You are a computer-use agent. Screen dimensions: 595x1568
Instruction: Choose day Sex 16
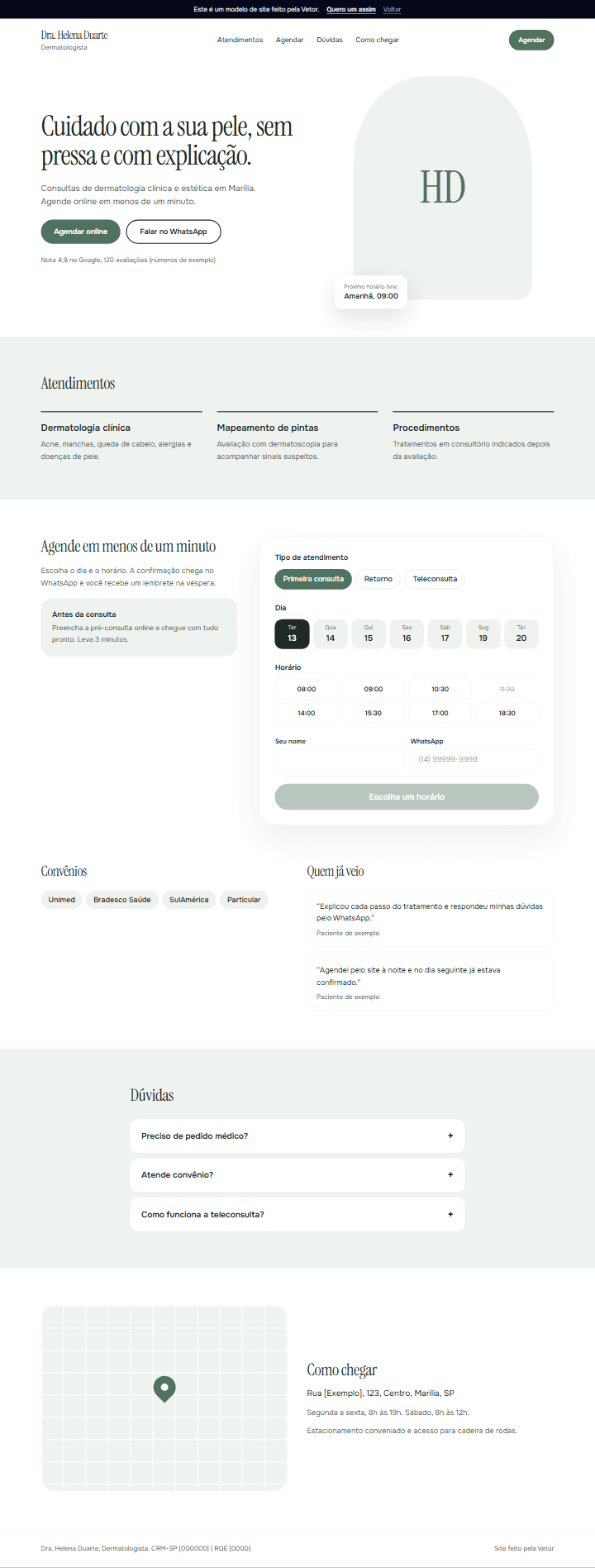407,634
